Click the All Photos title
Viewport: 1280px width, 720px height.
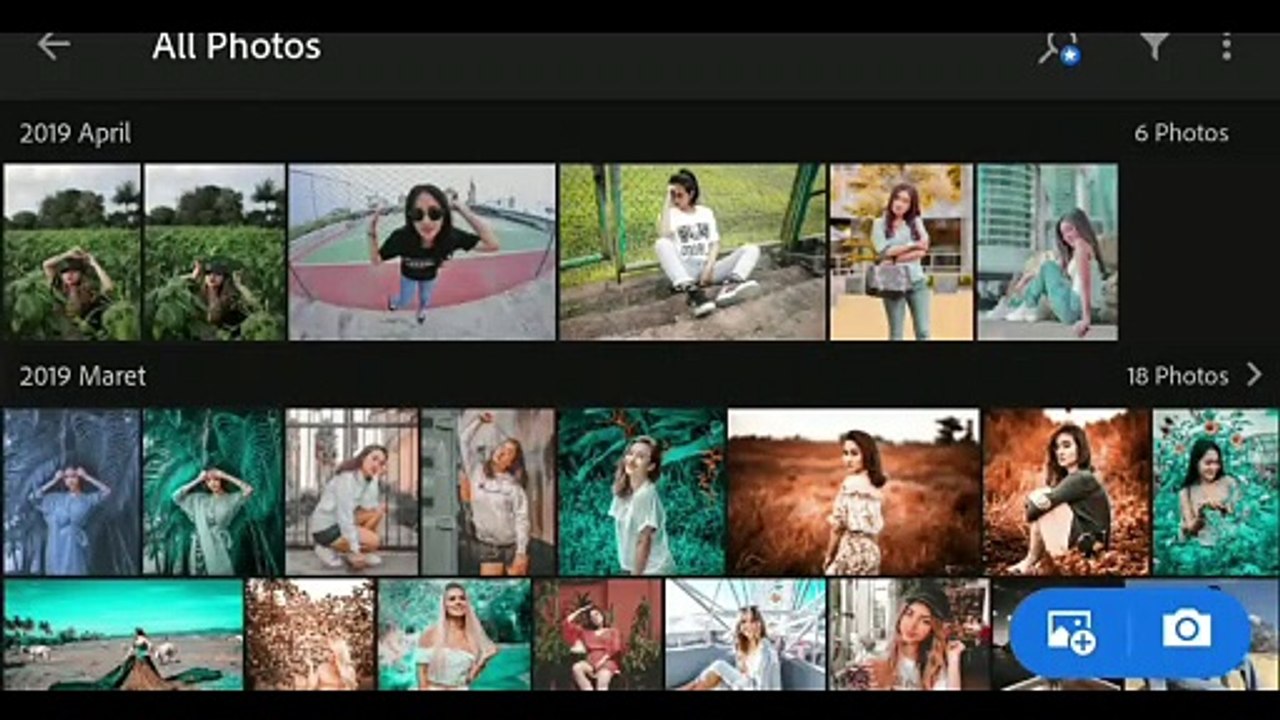pos(236,46)
